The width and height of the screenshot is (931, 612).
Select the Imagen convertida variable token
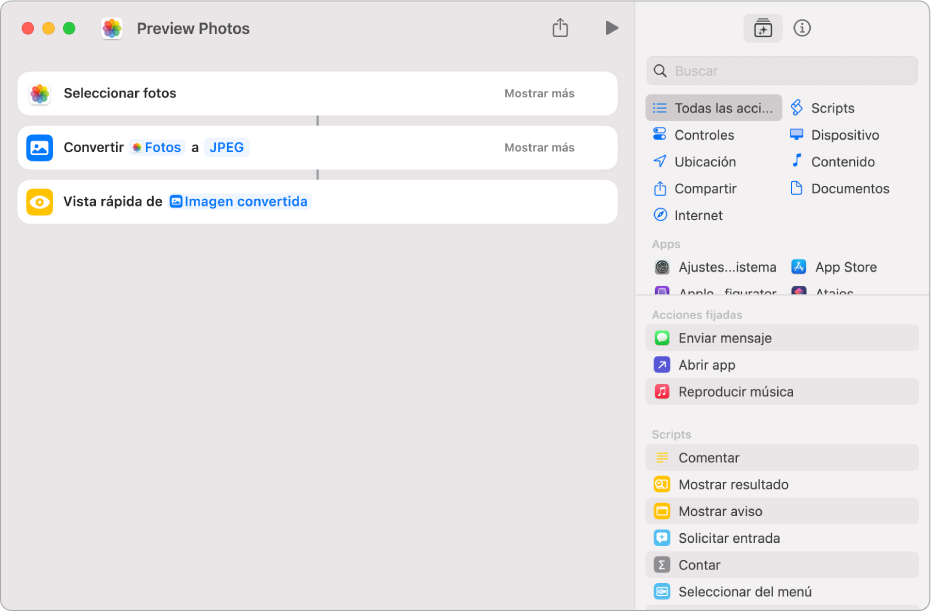[x=239, y=202]
